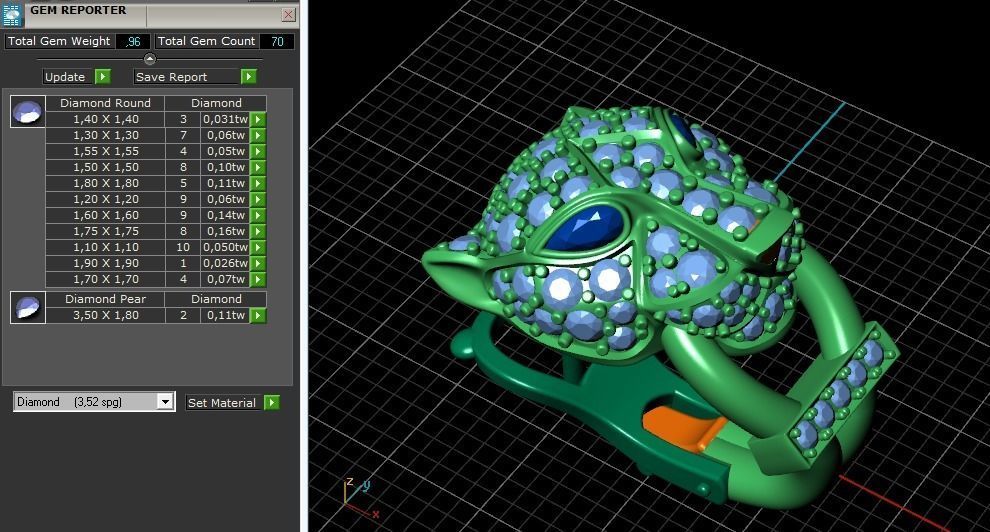Select the 1,80 X 1,80 size cell
990x532 pixels.
105,183
